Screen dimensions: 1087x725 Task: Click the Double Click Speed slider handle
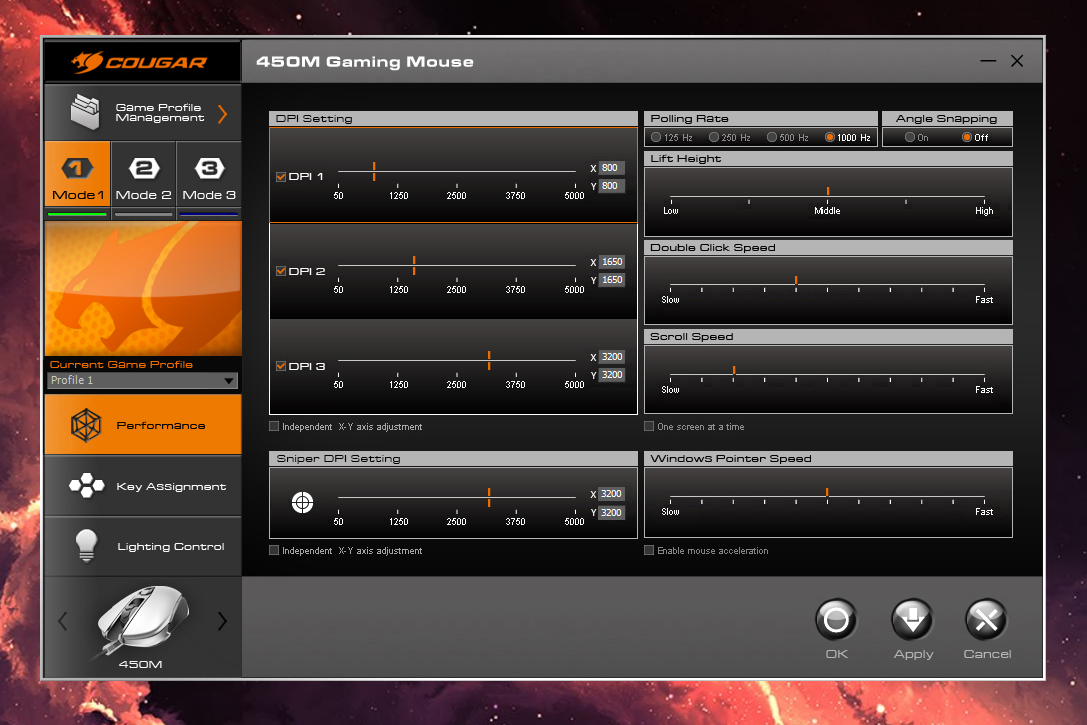796,281
